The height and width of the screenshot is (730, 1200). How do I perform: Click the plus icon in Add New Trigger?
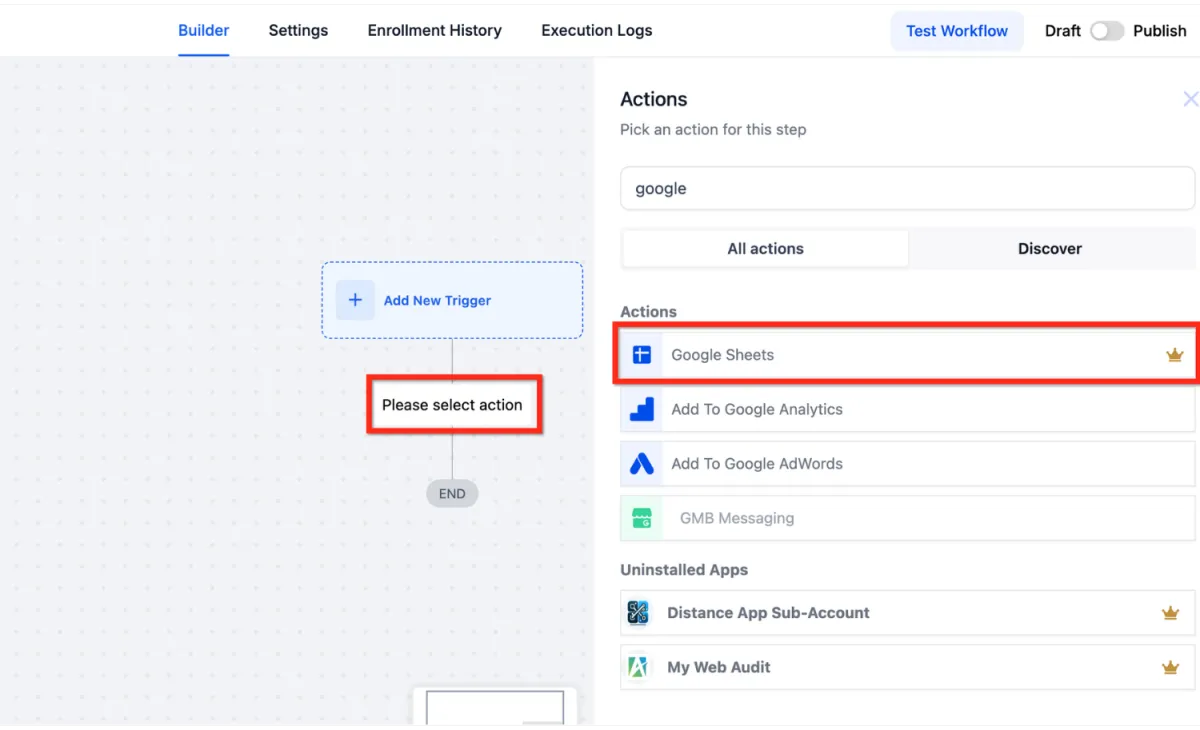pos(355,300)
